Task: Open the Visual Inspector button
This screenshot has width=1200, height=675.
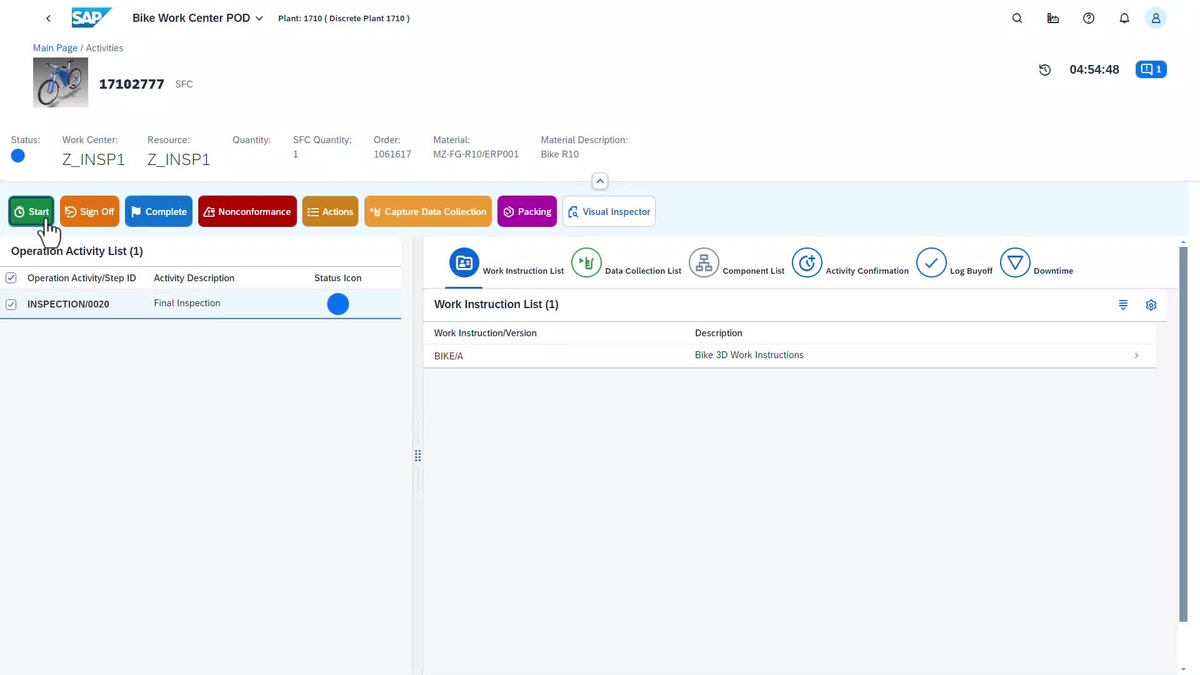Action: (x=609, y=211)
